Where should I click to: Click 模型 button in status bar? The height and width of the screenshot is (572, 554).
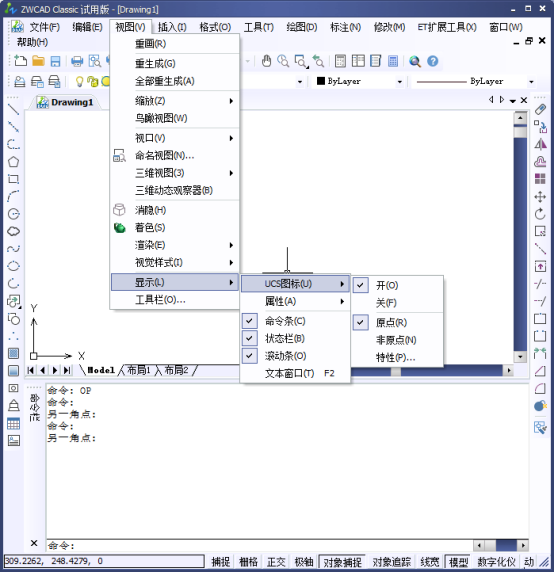point(458,562)
